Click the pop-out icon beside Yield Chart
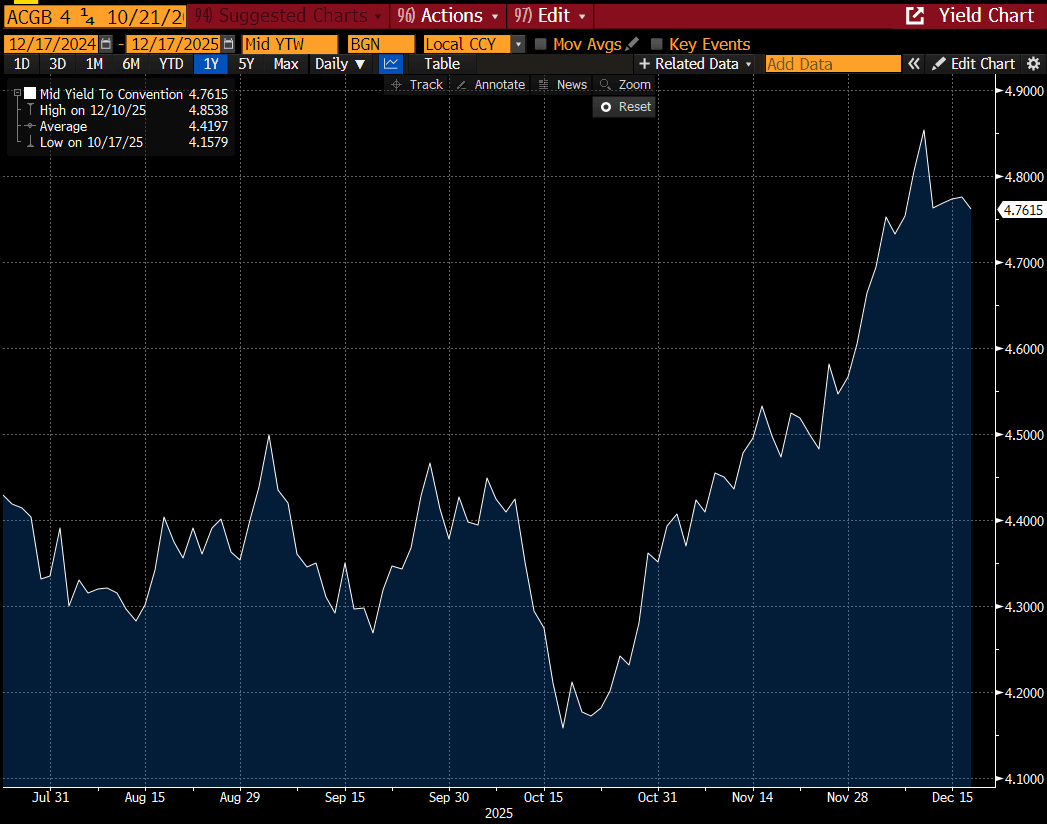 [x=914, y=15]
